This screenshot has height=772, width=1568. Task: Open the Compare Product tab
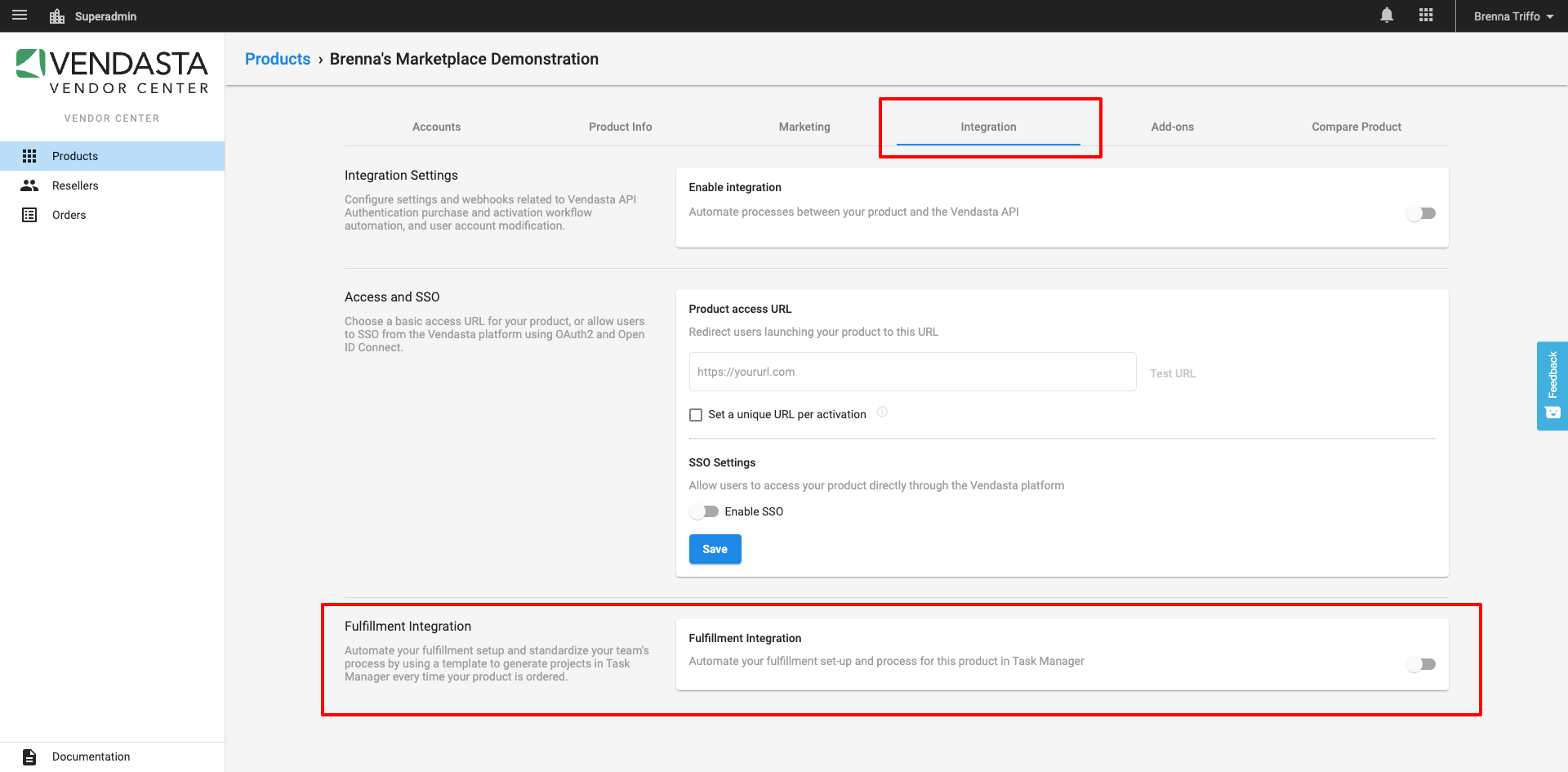[x=1356, y=127]
